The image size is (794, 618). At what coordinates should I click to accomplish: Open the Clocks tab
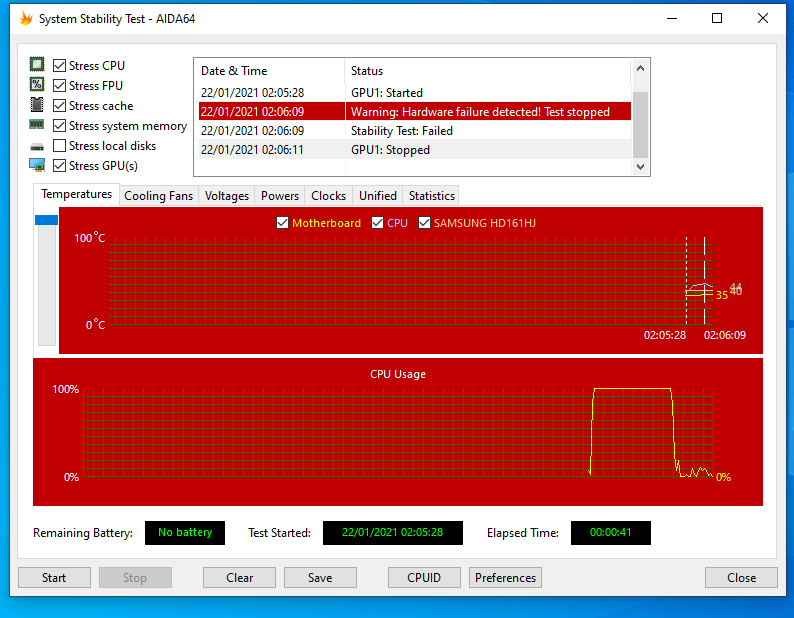329,196
